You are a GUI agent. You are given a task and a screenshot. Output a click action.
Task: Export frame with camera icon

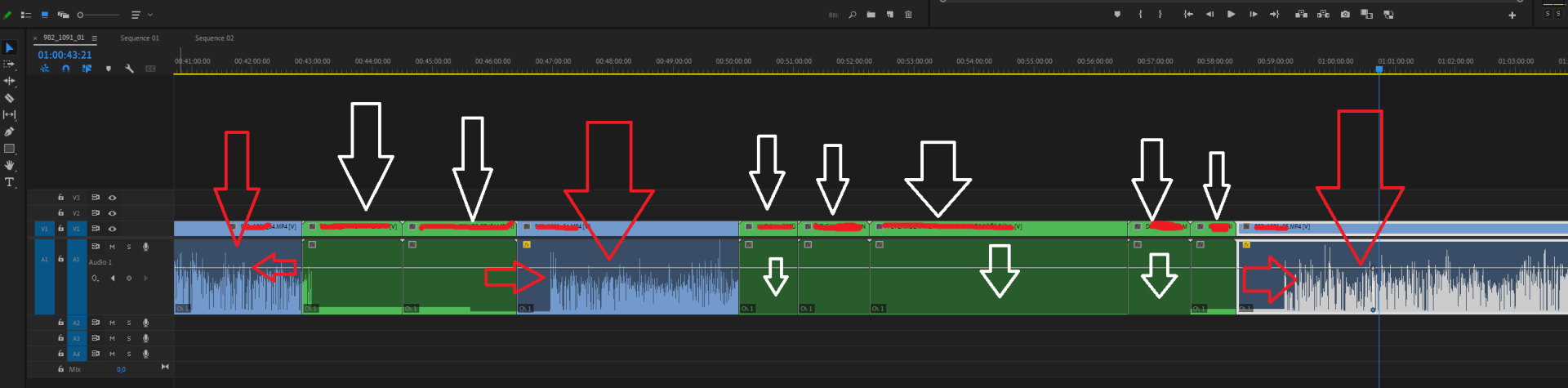point(1345,15)
